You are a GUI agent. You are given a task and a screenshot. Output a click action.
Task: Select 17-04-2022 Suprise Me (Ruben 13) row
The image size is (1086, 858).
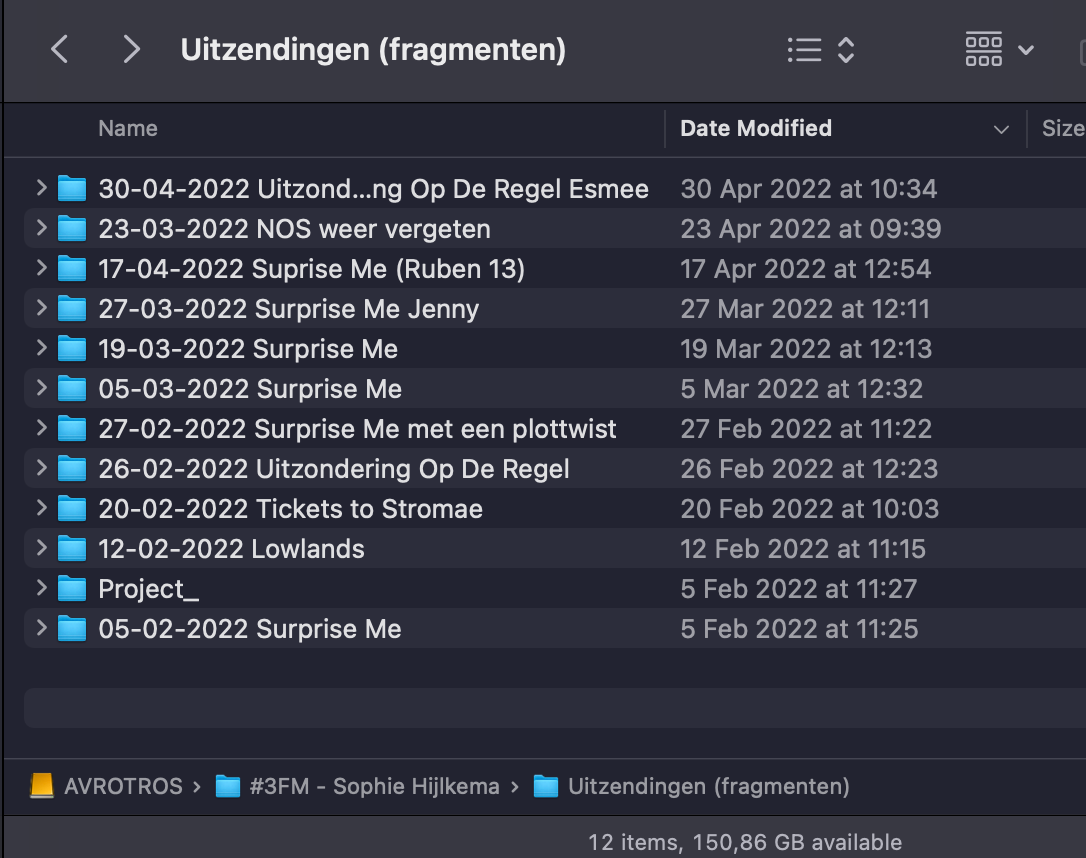click(555, 269)
